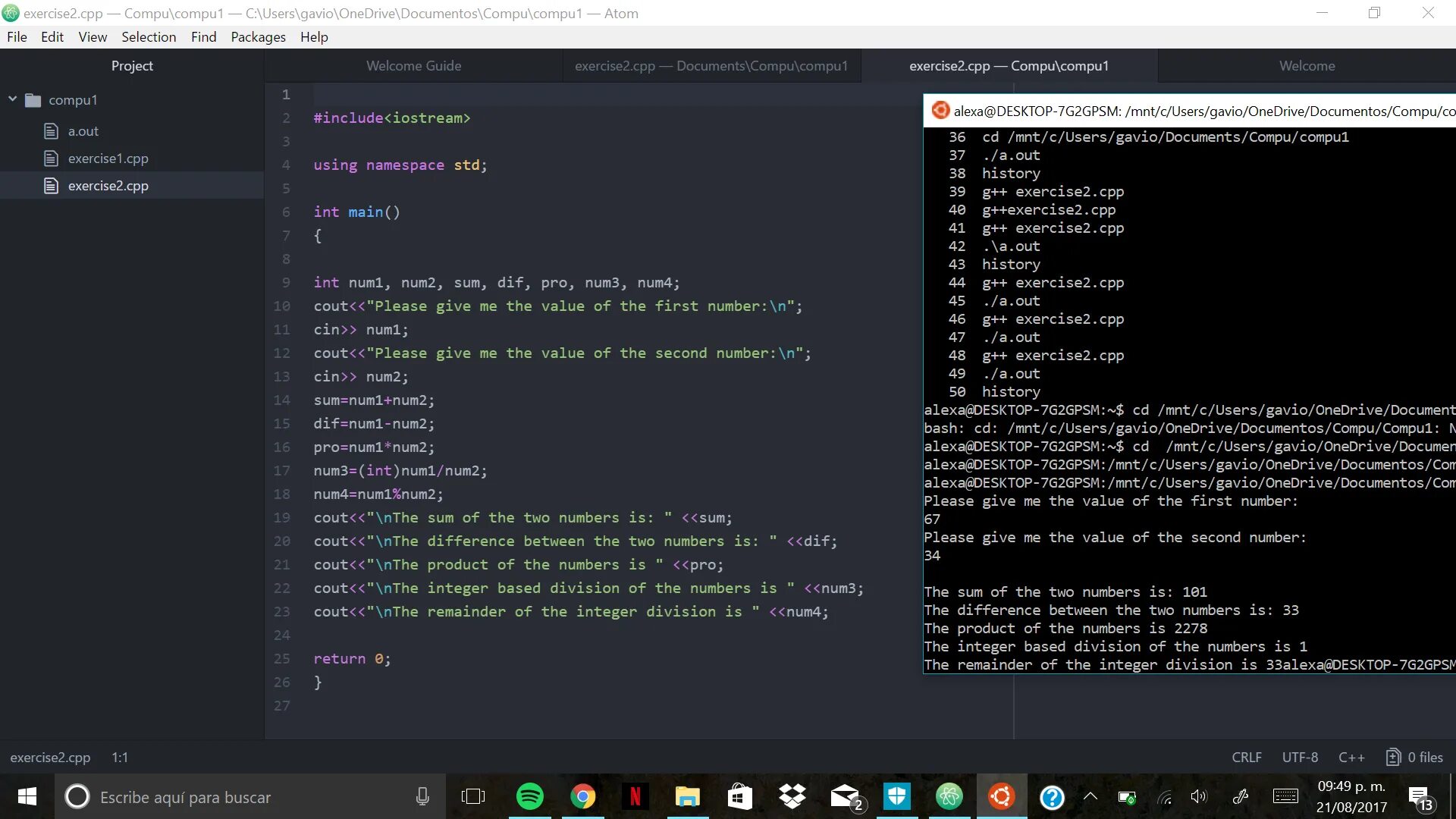
Task: Click exercise2.cpp Documents tab
Action: 711,66
